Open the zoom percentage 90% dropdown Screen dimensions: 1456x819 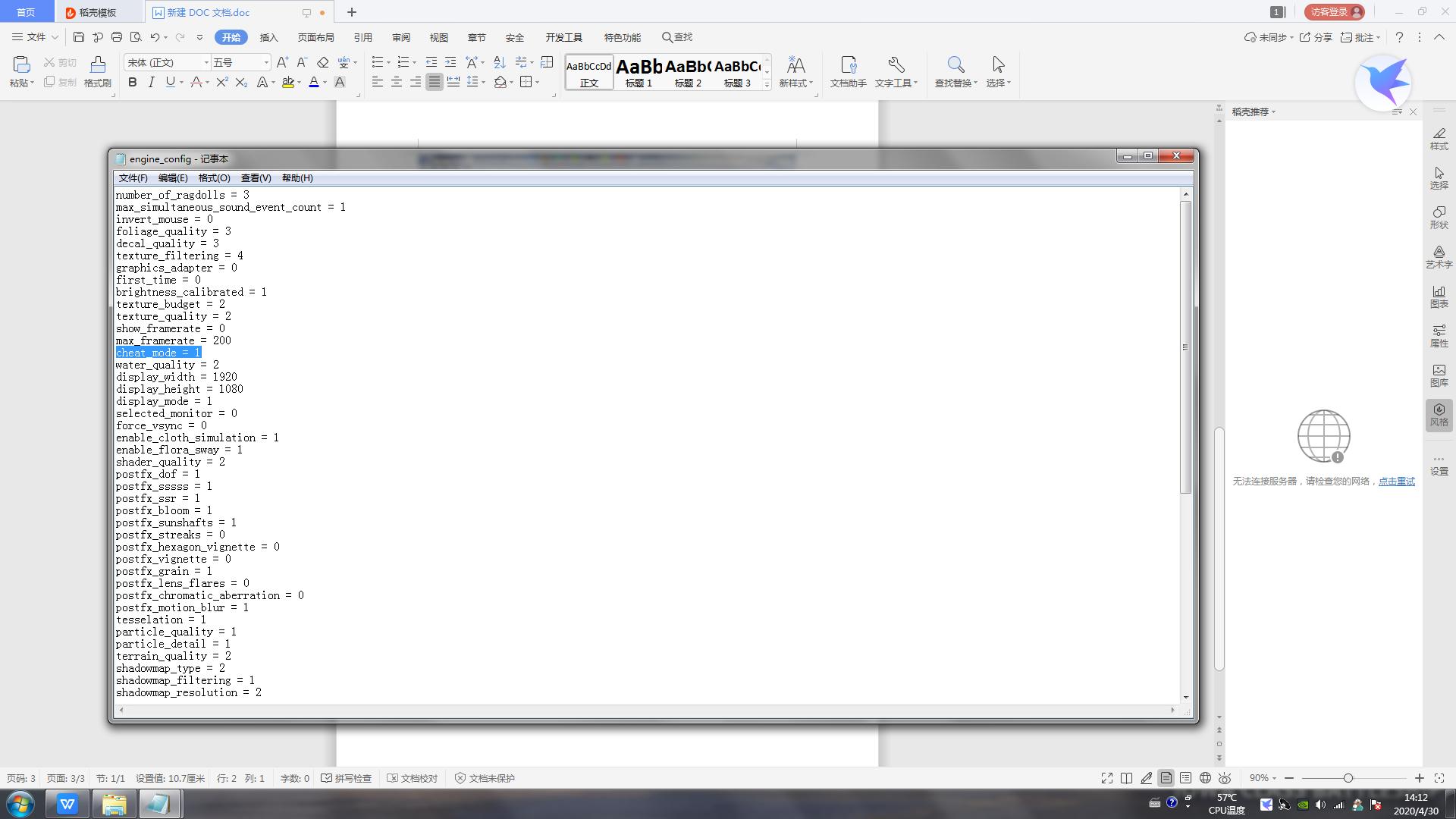[x=1263, y=778]
